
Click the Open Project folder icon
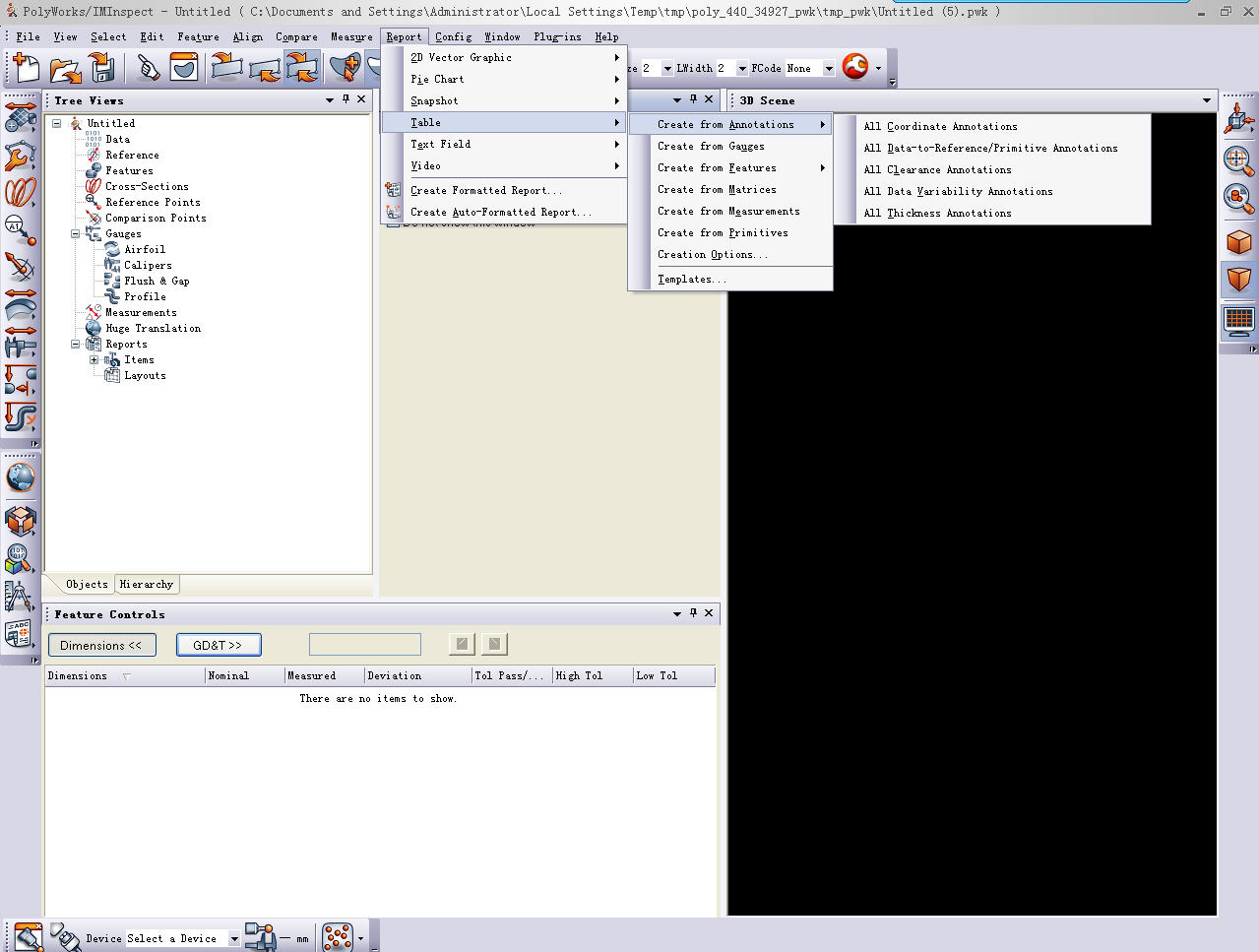click(65, 68)
